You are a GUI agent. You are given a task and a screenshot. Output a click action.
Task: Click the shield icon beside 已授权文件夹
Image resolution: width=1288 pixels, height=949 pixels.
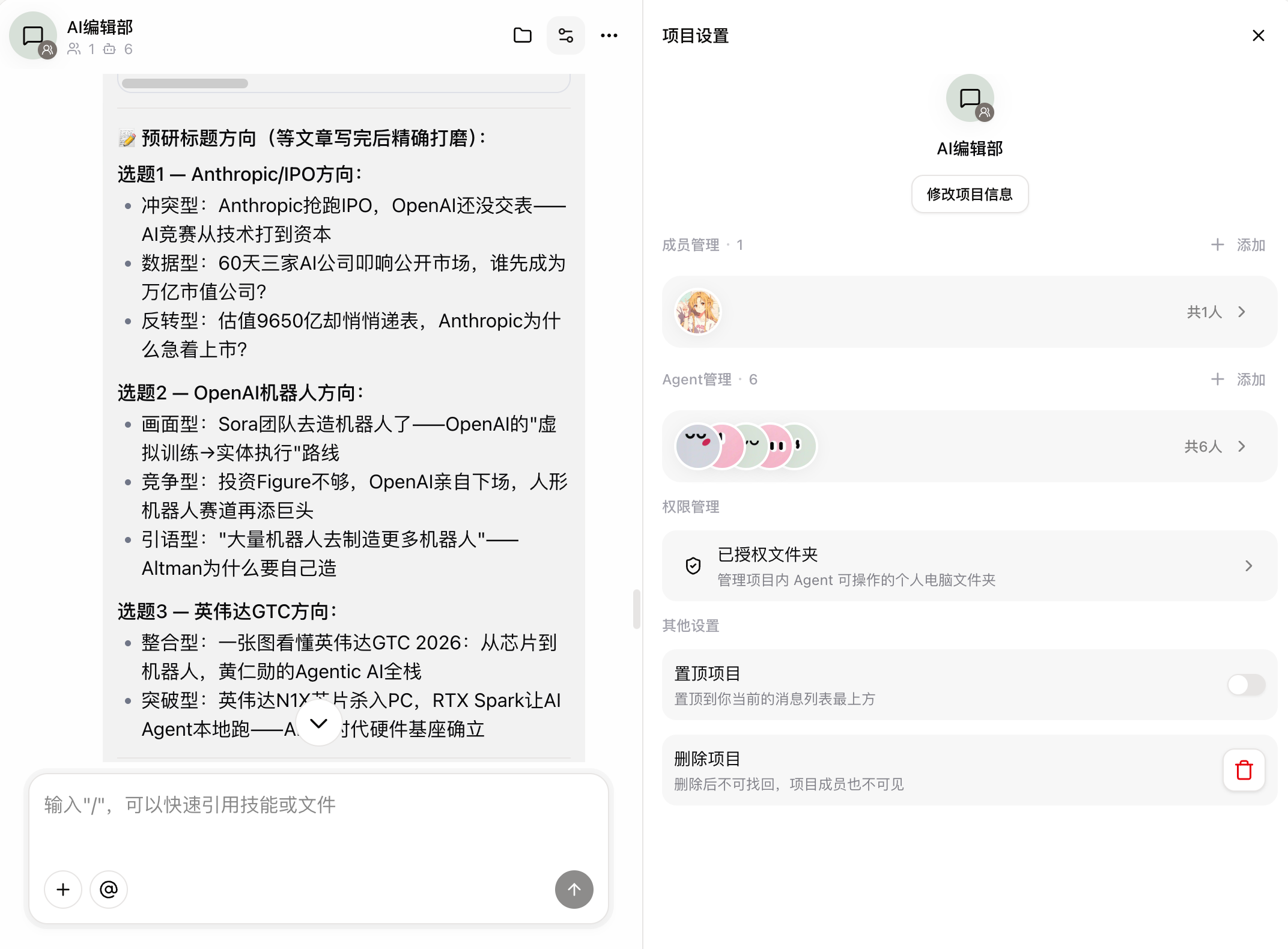(693, 566)
